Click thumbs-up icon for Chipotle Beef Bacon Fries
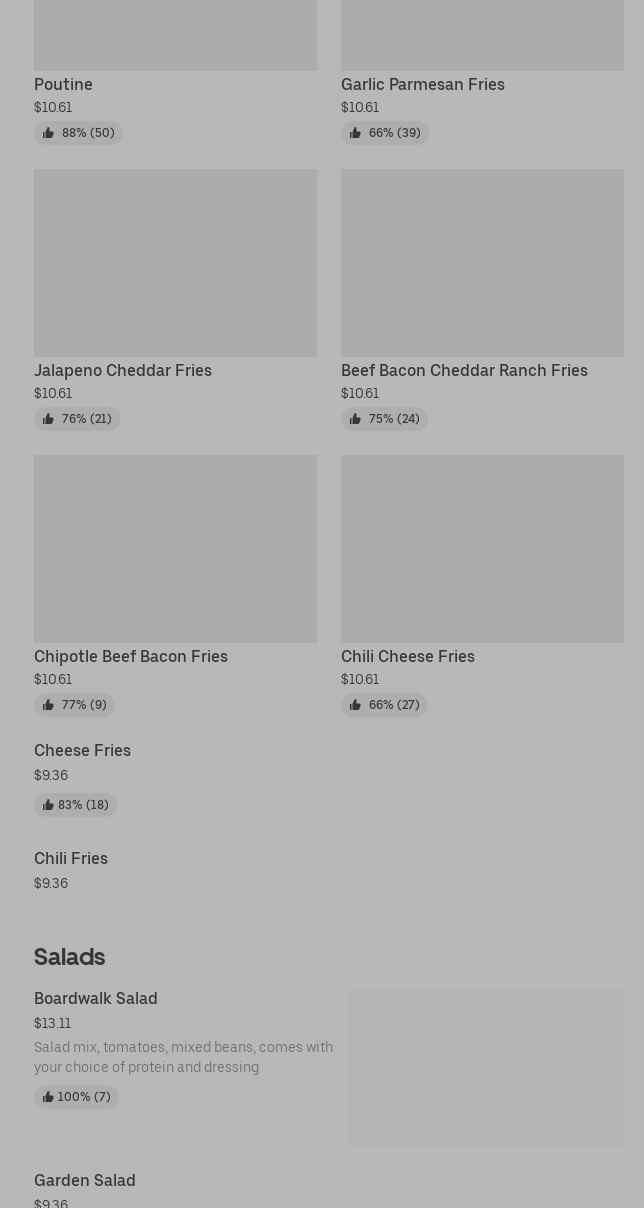644x1208 pixels. [x=48, y=705]
